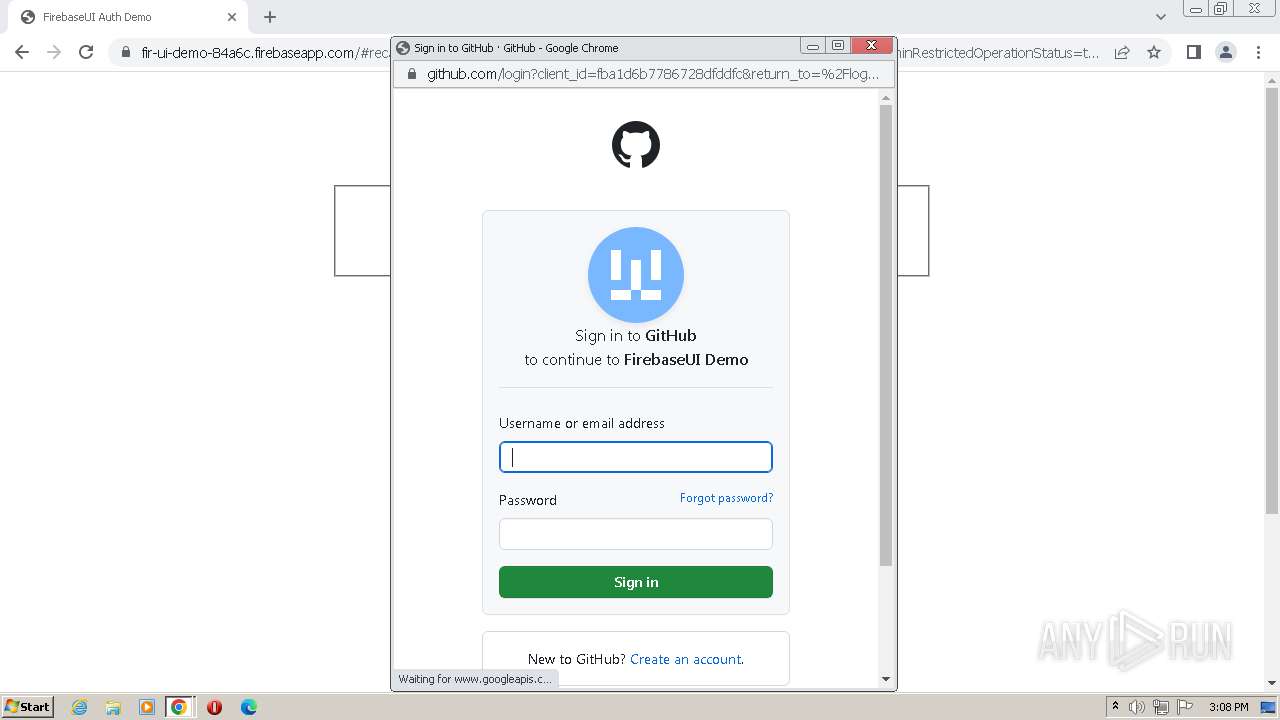Go forward in the main Chrome window
This screenshot has width=1280, height=720.
point(54,52)
